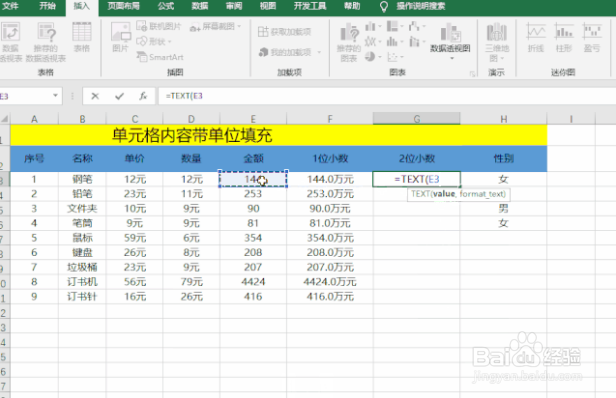
Task: Open Recommended PivotTables (推荐的数据透视表)
Action: tap(46, 42)
